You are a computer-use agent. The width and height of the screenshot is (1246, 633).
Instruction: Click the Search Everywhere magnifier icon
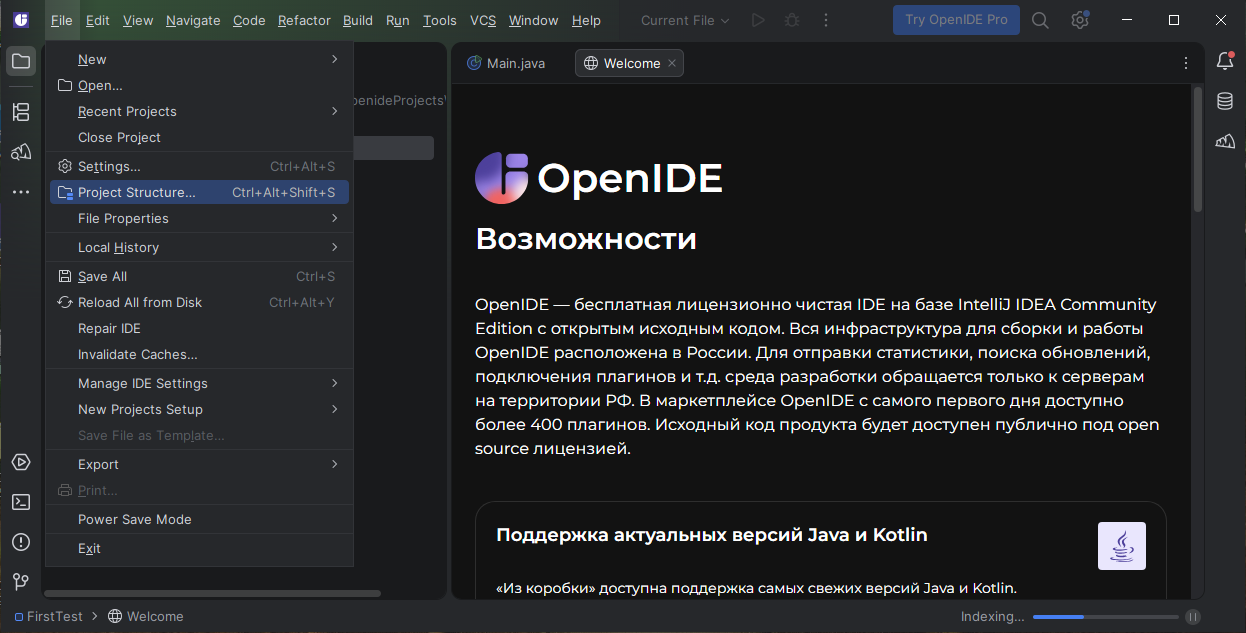coord(1040,20)
